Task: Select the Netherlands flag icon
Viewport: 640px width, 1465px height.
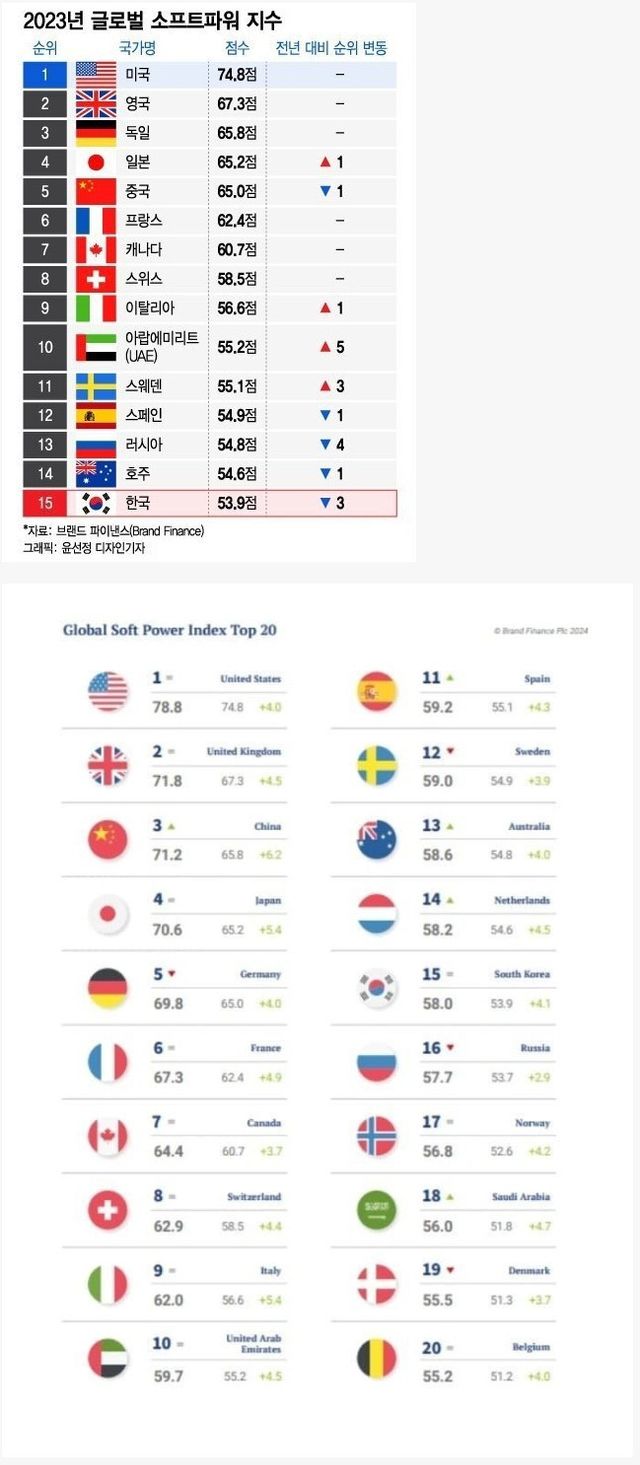Action: pos(377,914)
